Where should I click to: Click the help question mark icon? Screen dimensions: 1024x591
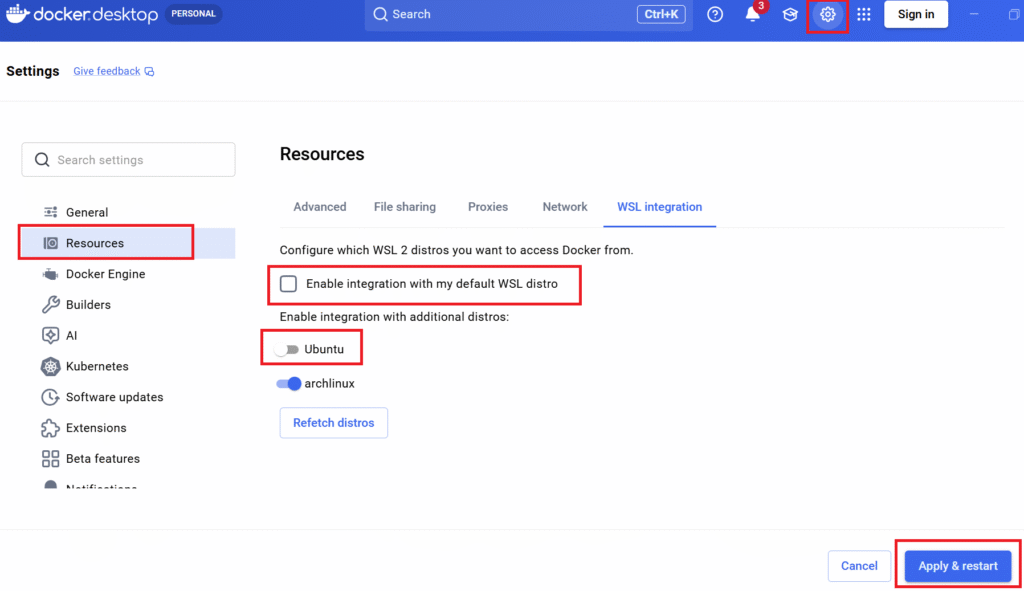[714, 15]
